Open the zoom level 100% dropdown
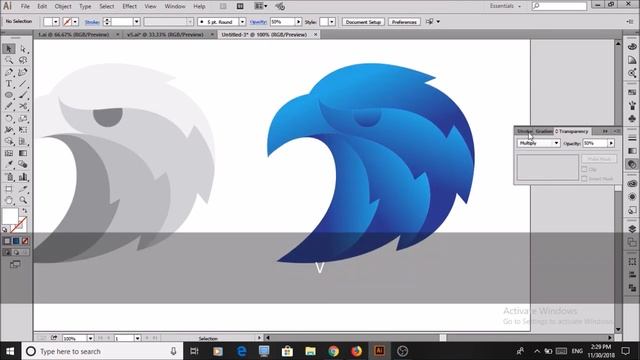640x360 pixels. click(90, 338)
